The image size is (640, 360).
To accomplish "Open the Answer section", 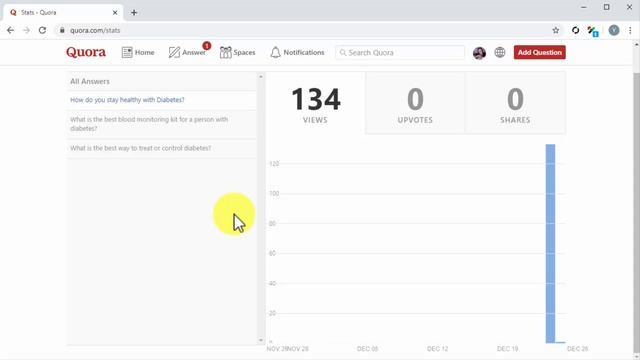I will [x=187, y=52].
